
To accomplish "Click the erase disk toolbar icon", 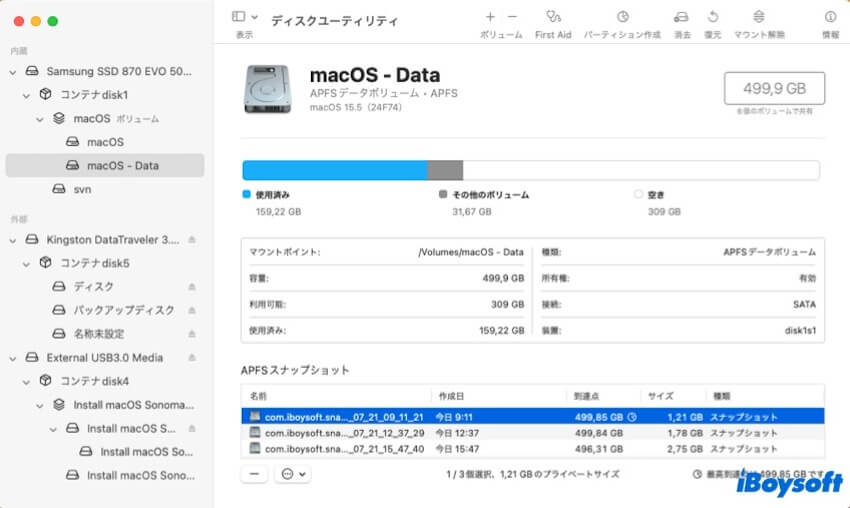I will point(681,17).
